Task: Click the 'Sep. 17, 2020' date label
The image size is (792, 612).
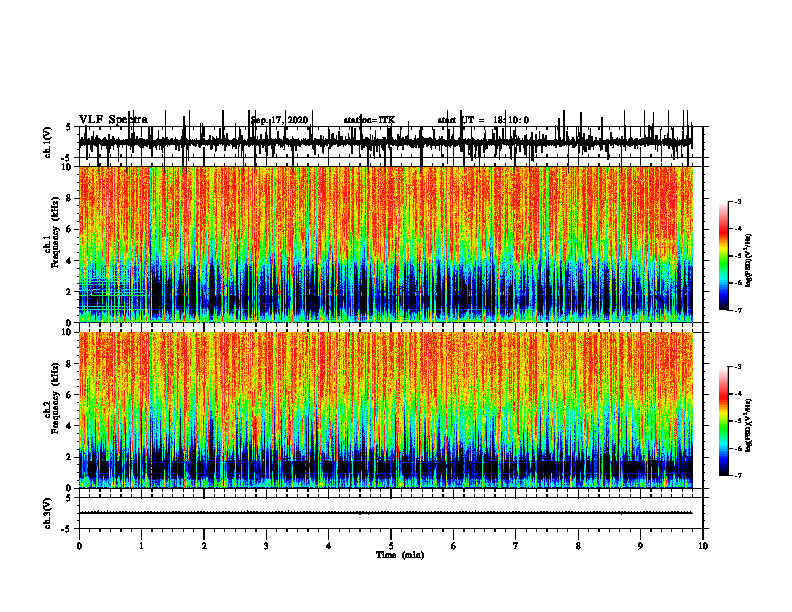Action: pos(279,120)
